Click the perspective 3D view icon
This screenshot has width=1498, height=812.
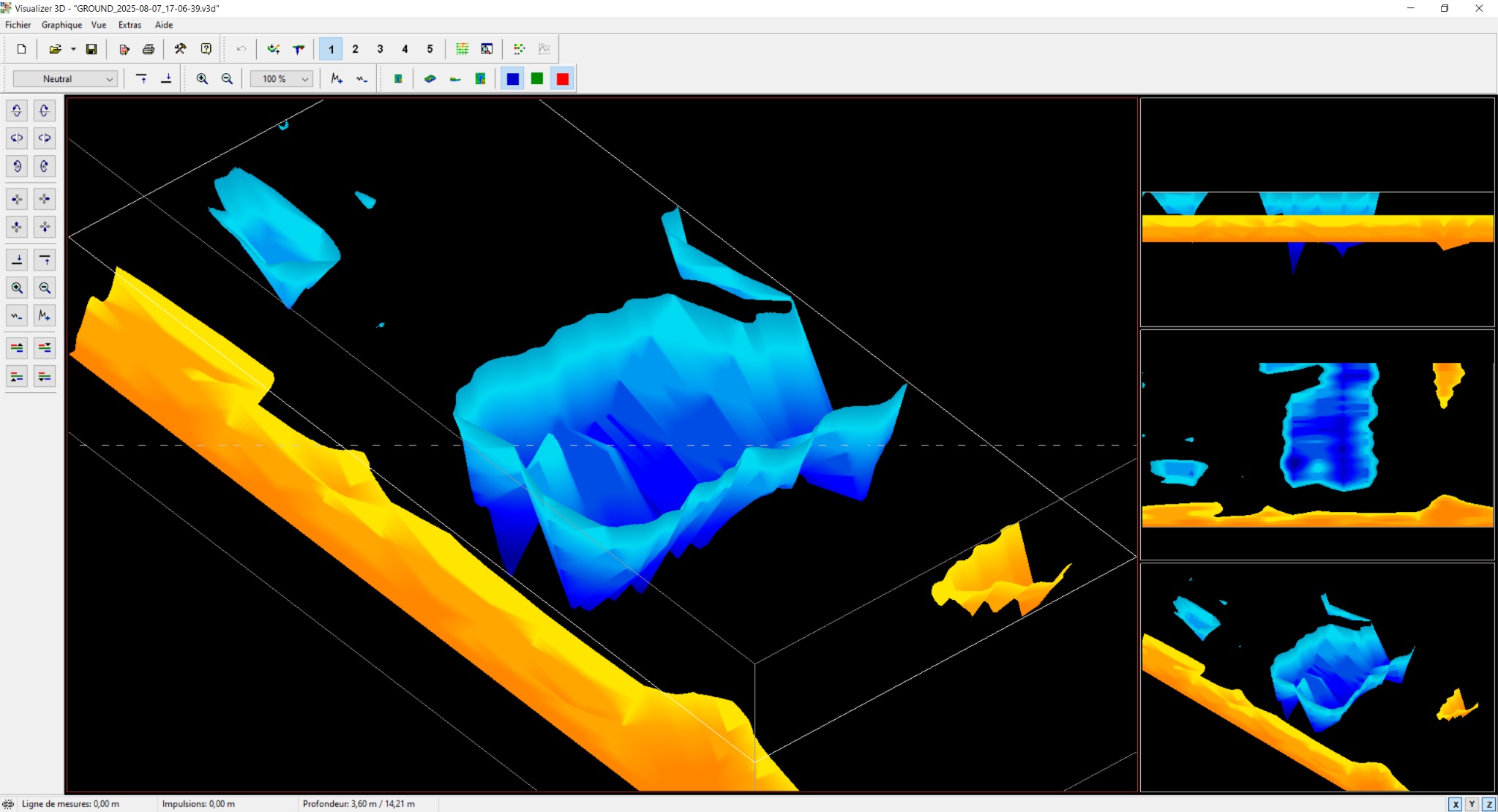(x=430, y=79)
